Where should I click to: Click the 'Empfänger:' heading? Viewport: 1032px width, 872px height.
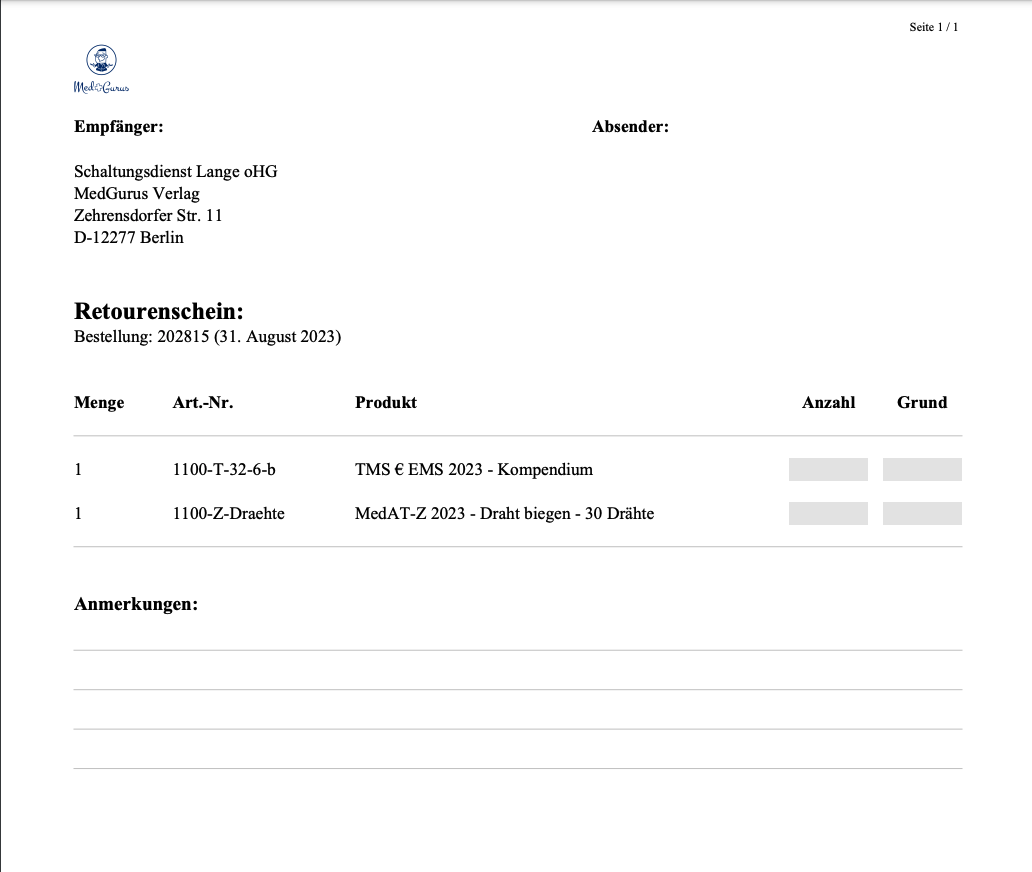click(x=118, y=126)
